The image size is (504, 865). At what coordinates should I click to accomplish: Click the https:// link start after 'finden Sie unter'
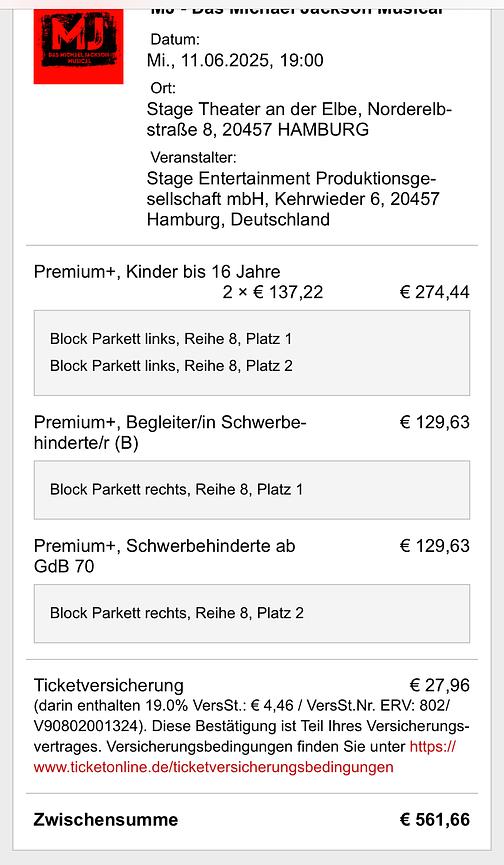tap(433, 746)
